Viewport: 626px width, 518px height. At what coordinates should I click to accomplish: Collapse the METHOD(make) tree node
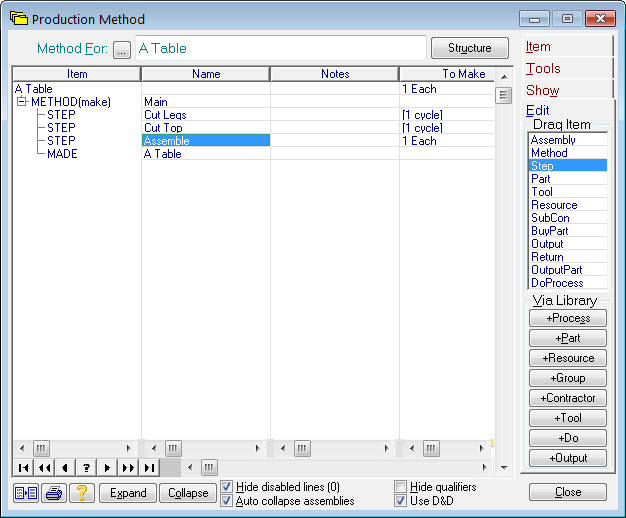click(x=22, y=101)
